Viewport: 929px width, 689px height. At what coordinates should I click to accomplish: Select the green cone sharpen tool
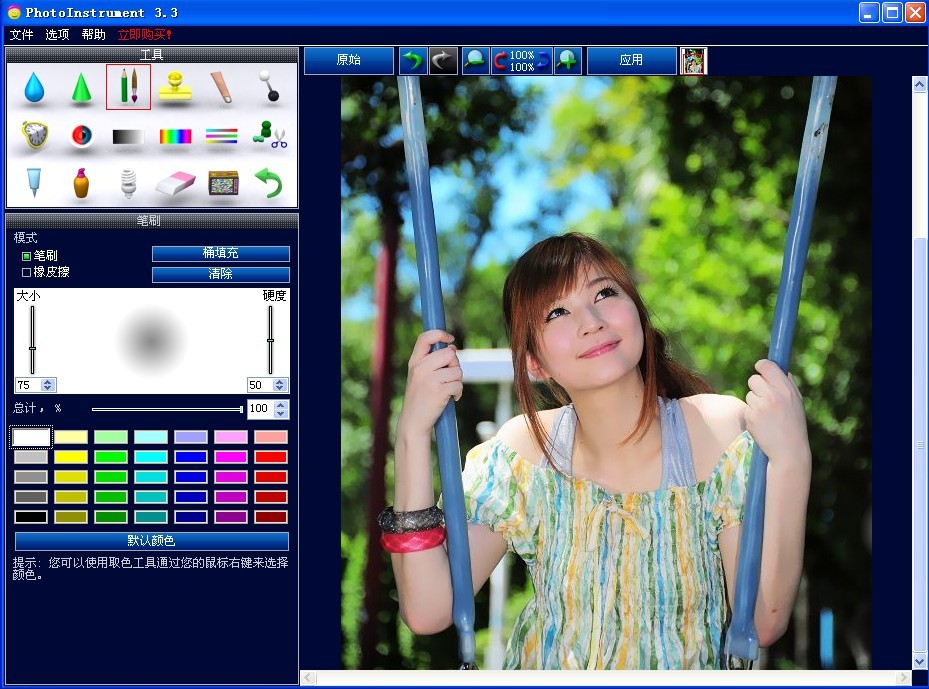point(81,88)
